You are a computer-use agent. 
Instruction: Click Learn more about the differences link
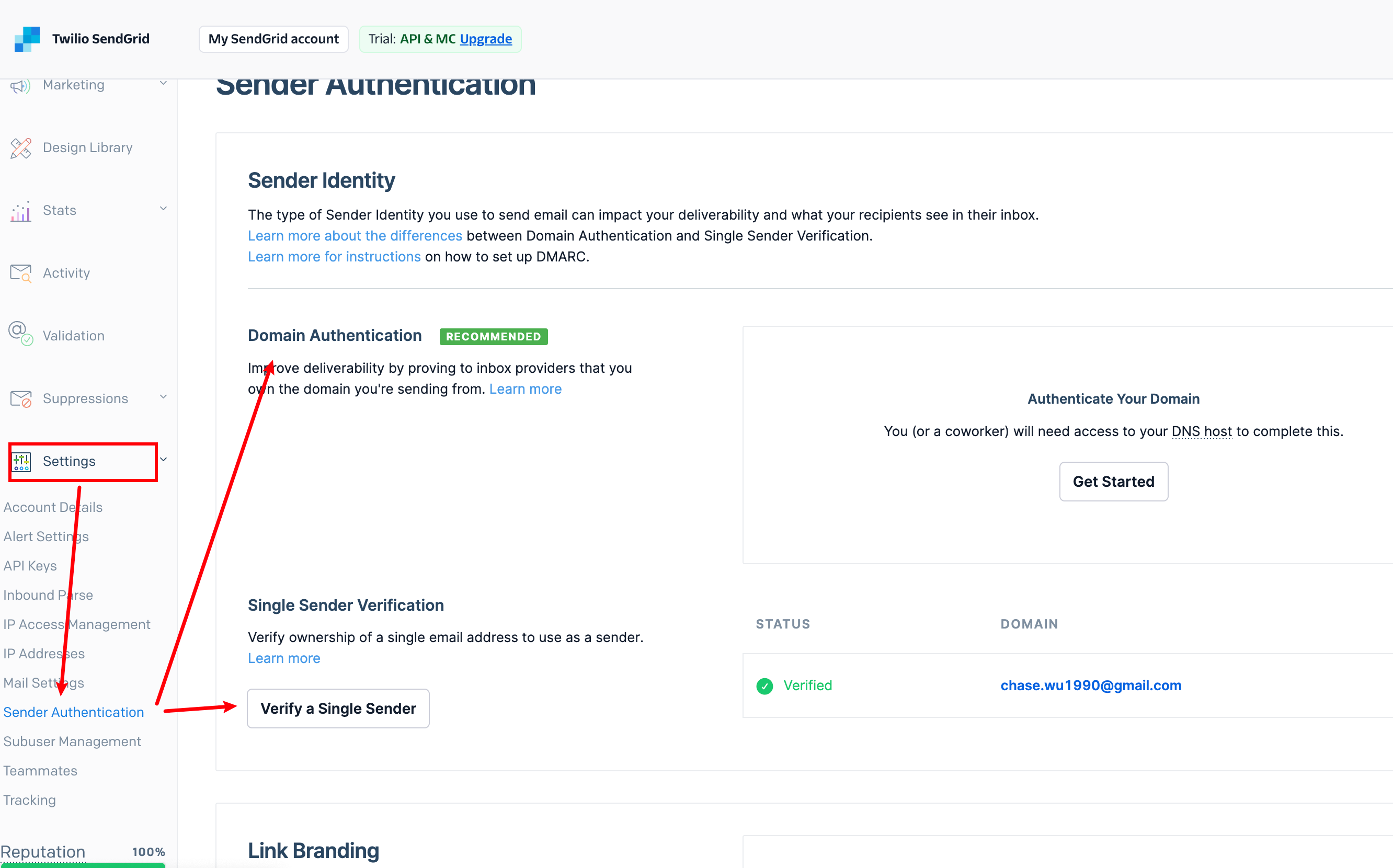355,236
